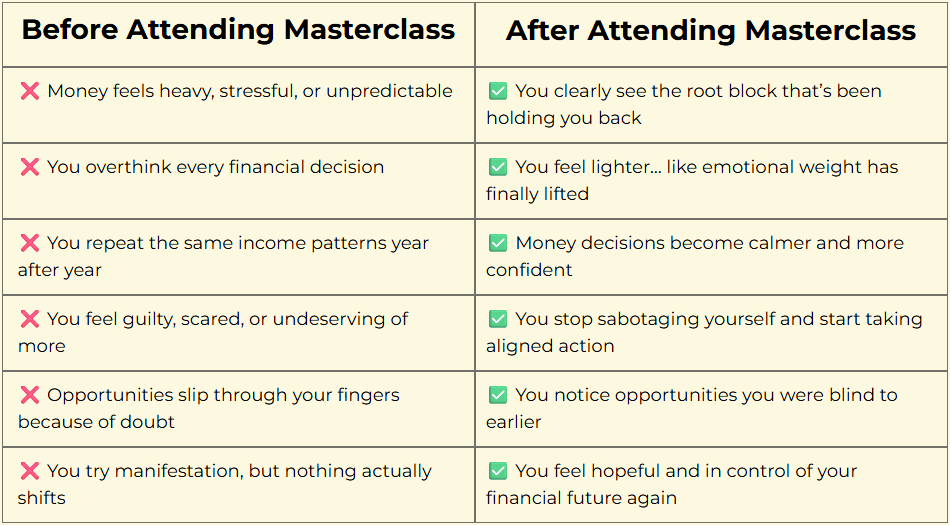This screenshot has width=950, height=525.
Task: Click the "because of doubt" text line
Action: [x=96, y=422]
